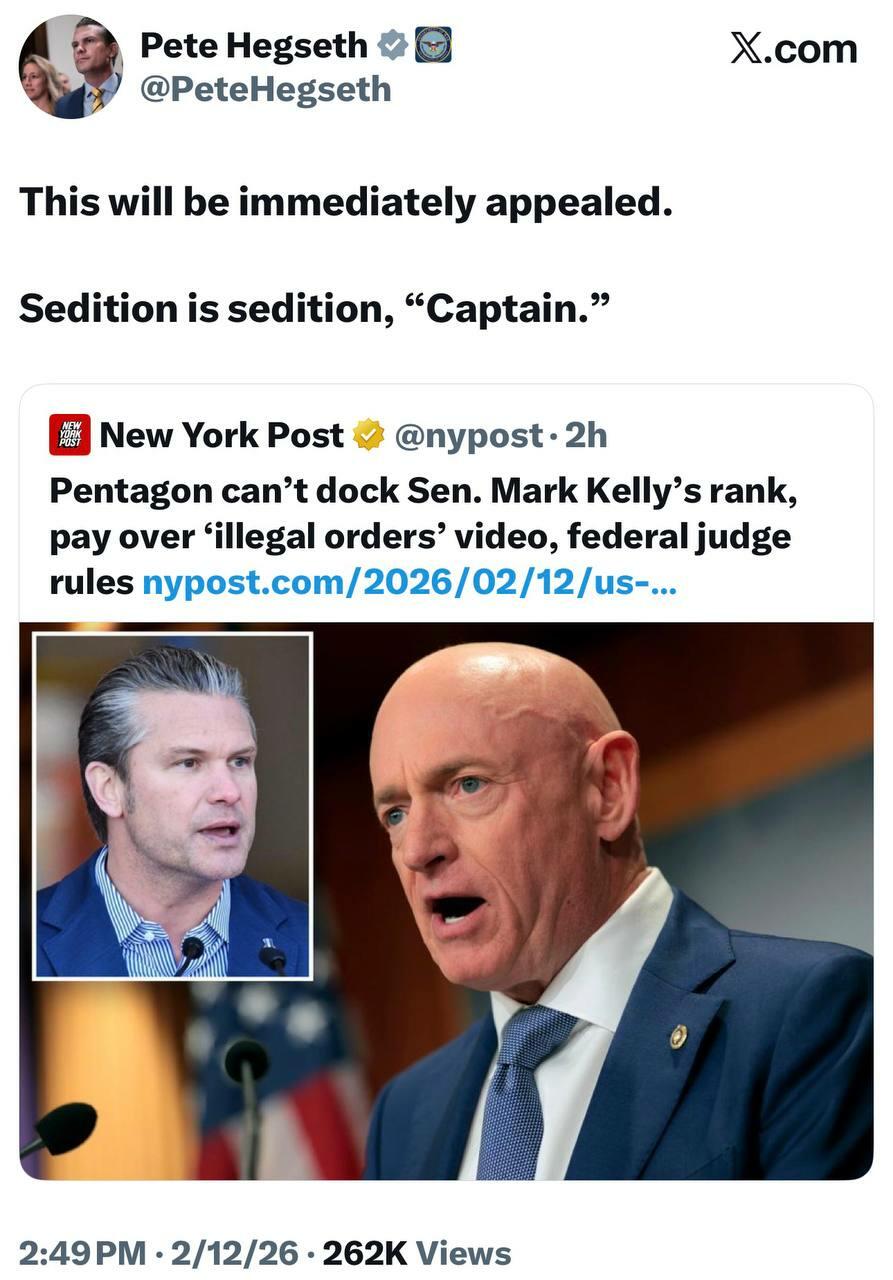Open the New York Post logo avatar
This screenshot has width=893, height=1280.
[x=70, y=435]
